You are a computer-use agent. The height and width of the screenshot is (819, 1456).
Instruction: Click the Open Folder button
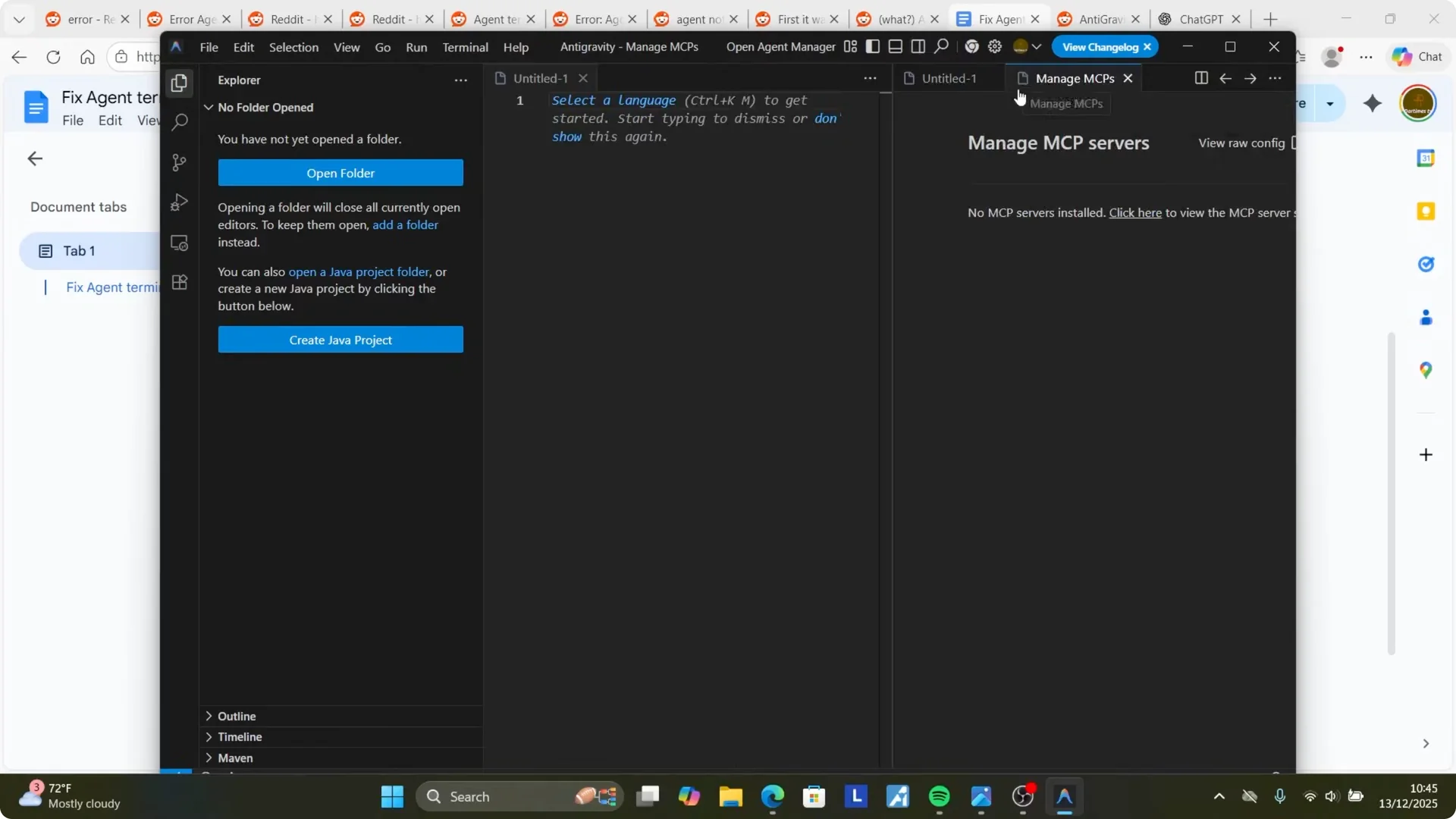340,173
